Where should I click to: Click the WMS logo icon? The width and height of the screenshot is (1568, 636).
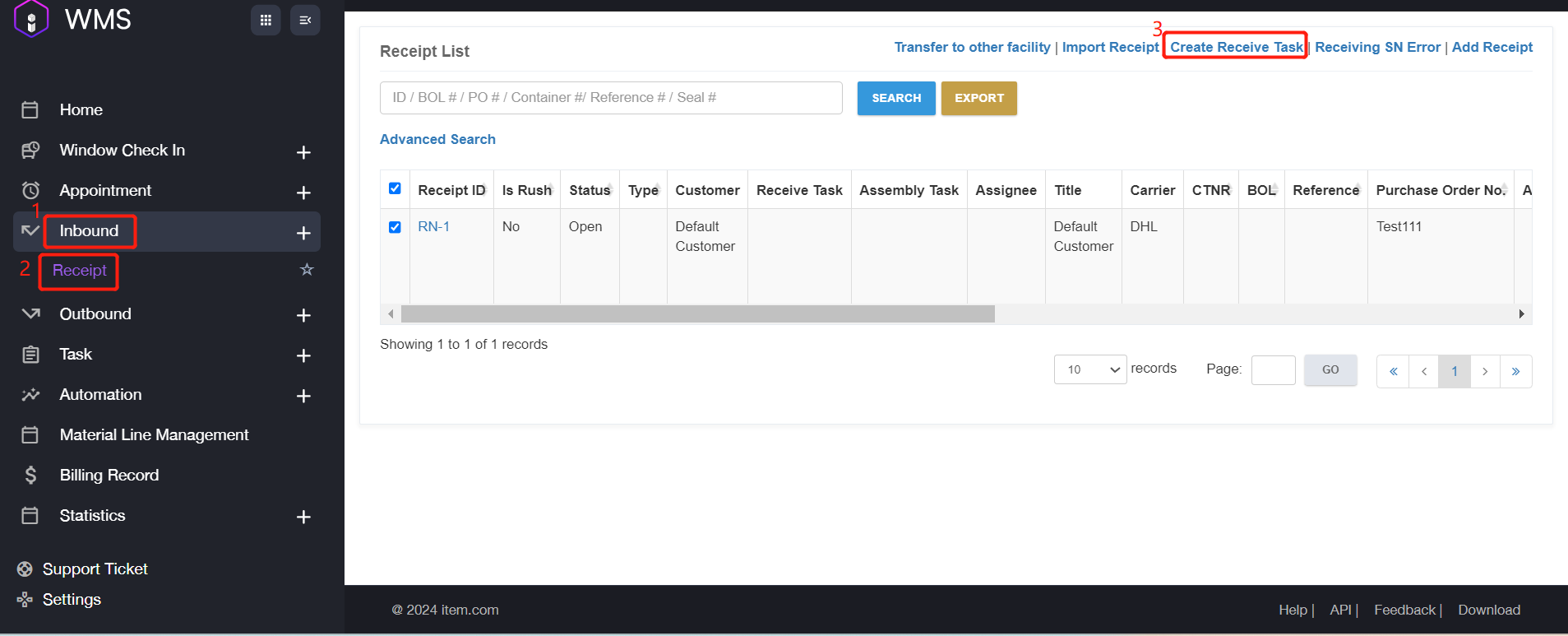31,19
